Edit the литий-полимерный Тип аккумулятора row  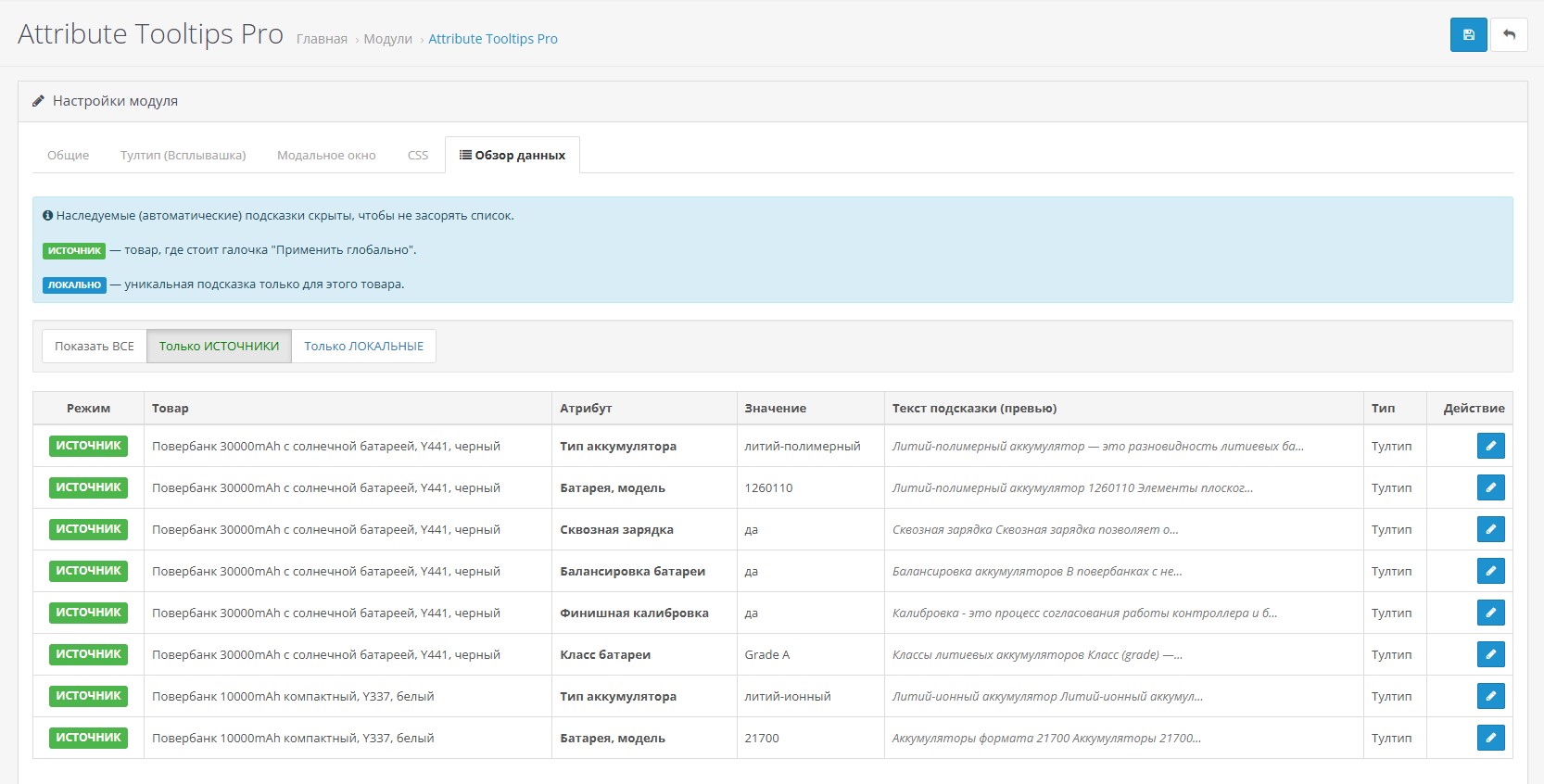point(1490,446)
